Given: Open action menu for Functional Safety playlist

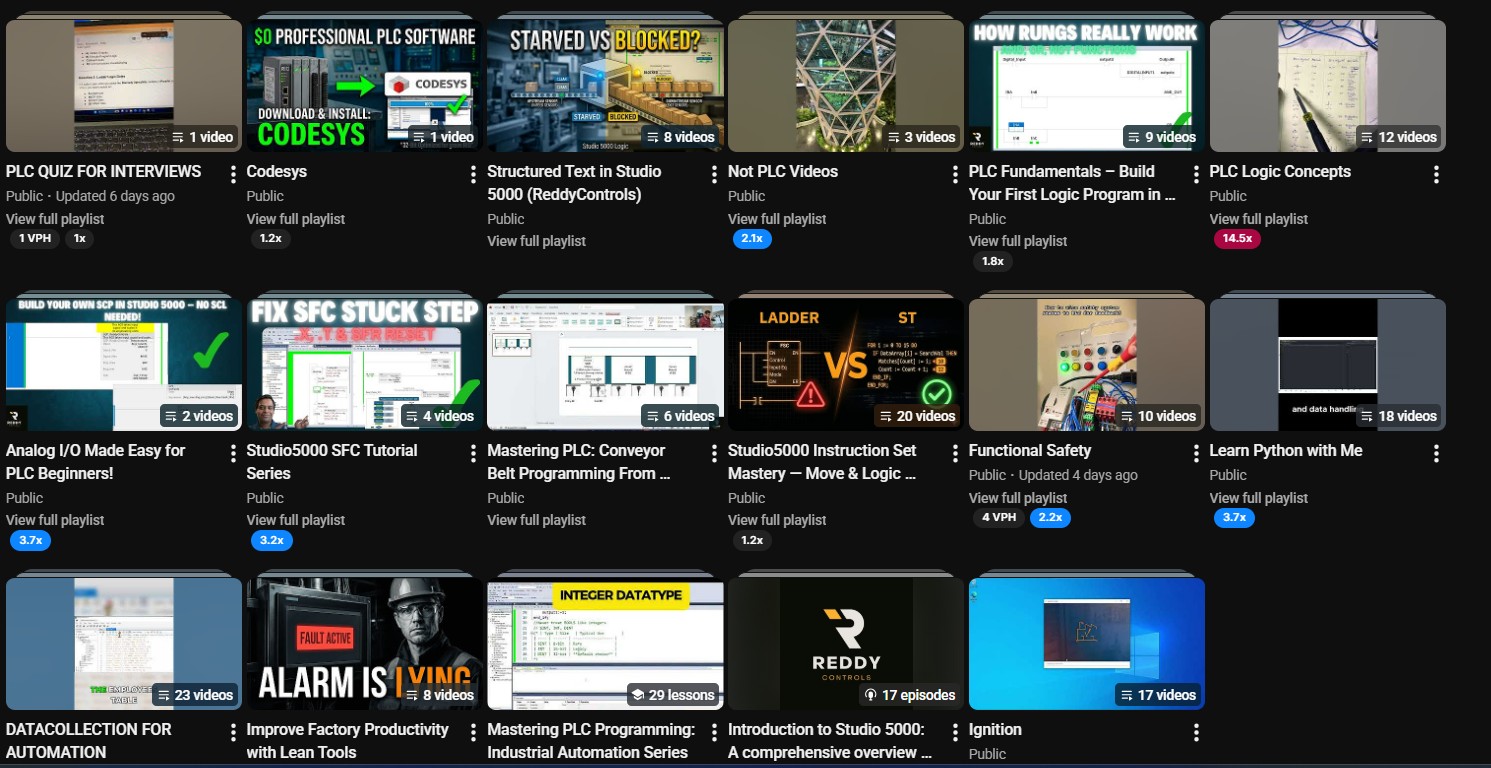Looking at the screenshot, I should click(x=1196, y=454).
